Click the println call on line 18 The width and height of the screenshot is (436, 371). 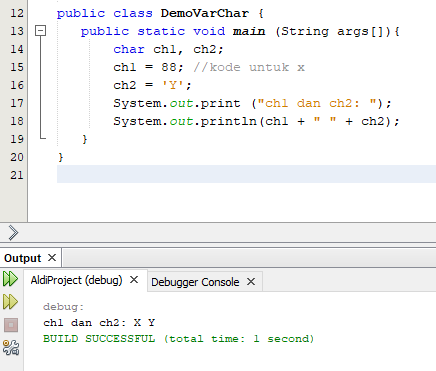[229, 121]
